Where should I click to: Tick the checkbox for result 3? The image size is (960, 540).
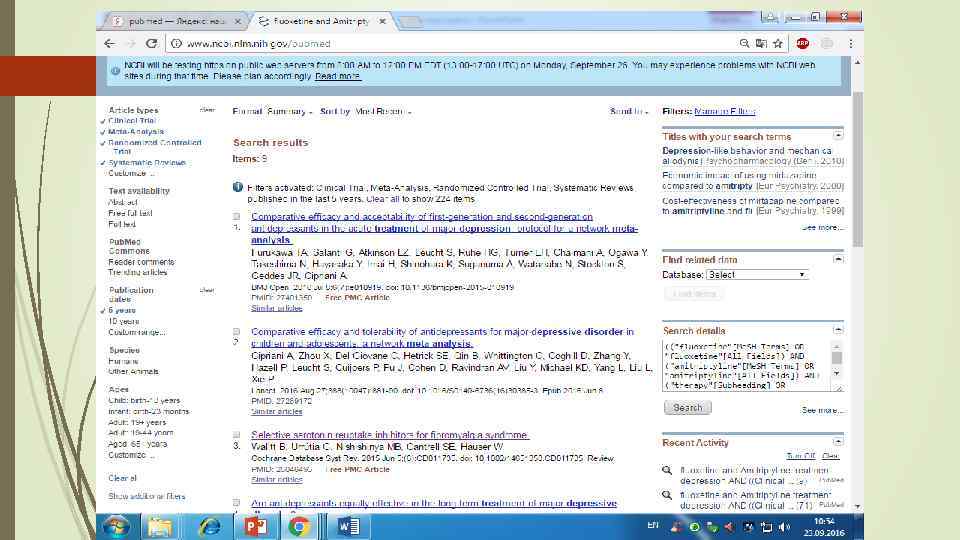[x=236, y=435]
